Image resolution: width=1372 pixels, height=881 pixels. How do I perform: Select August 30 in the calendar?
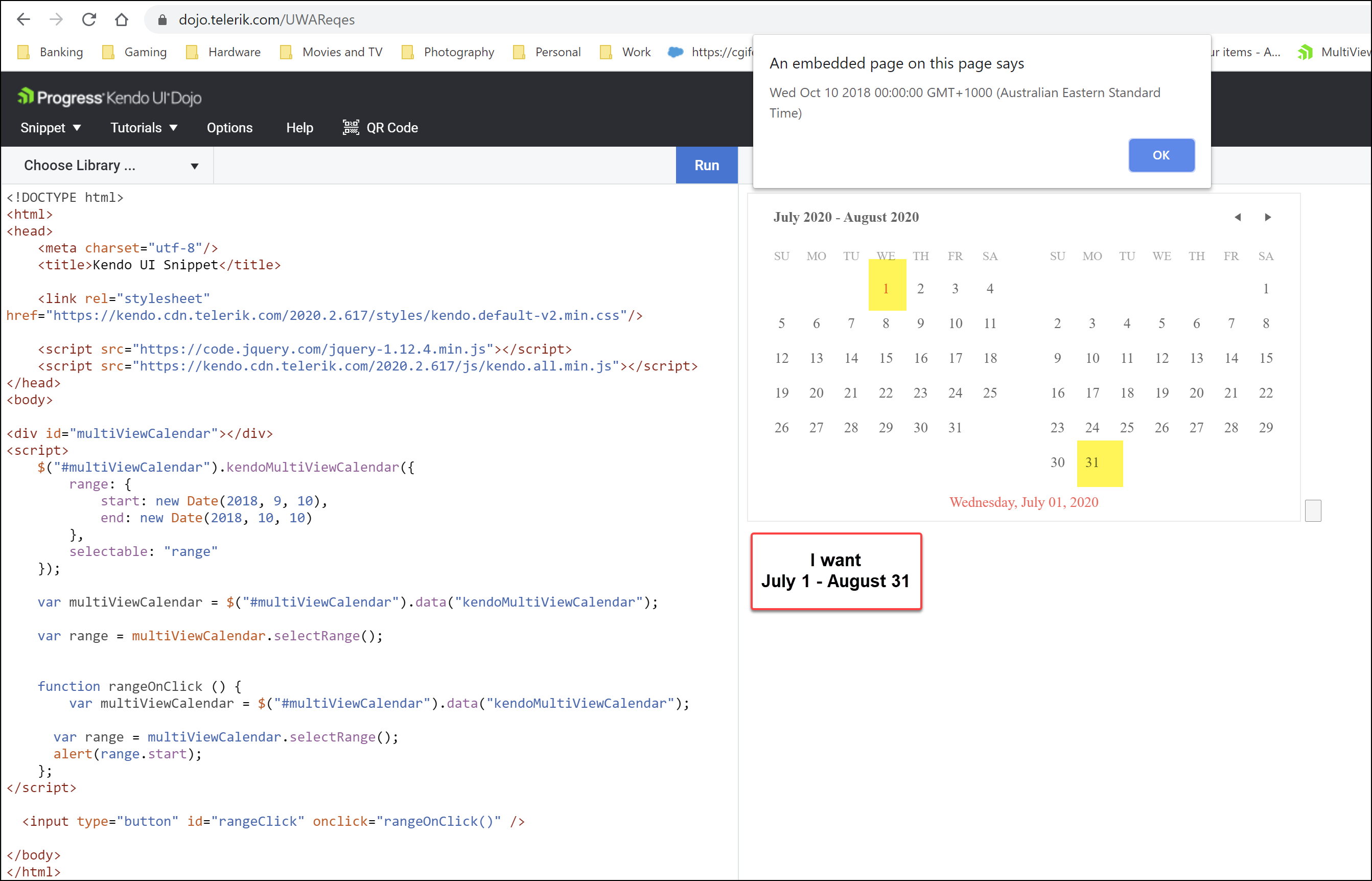point(1057,462)
